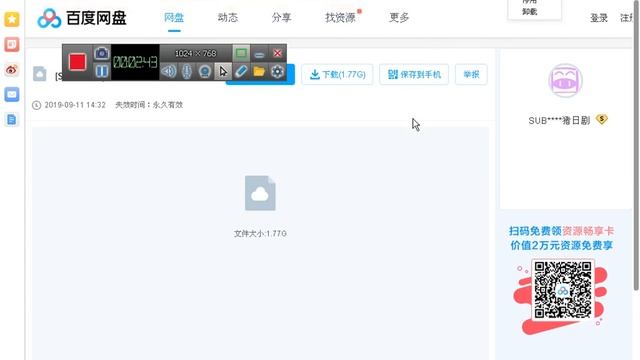Image resolution: width=640 pixels, height=360 pixels.
Task: Click the 卸载 item in top popup
Action: (x=529, y=12)
